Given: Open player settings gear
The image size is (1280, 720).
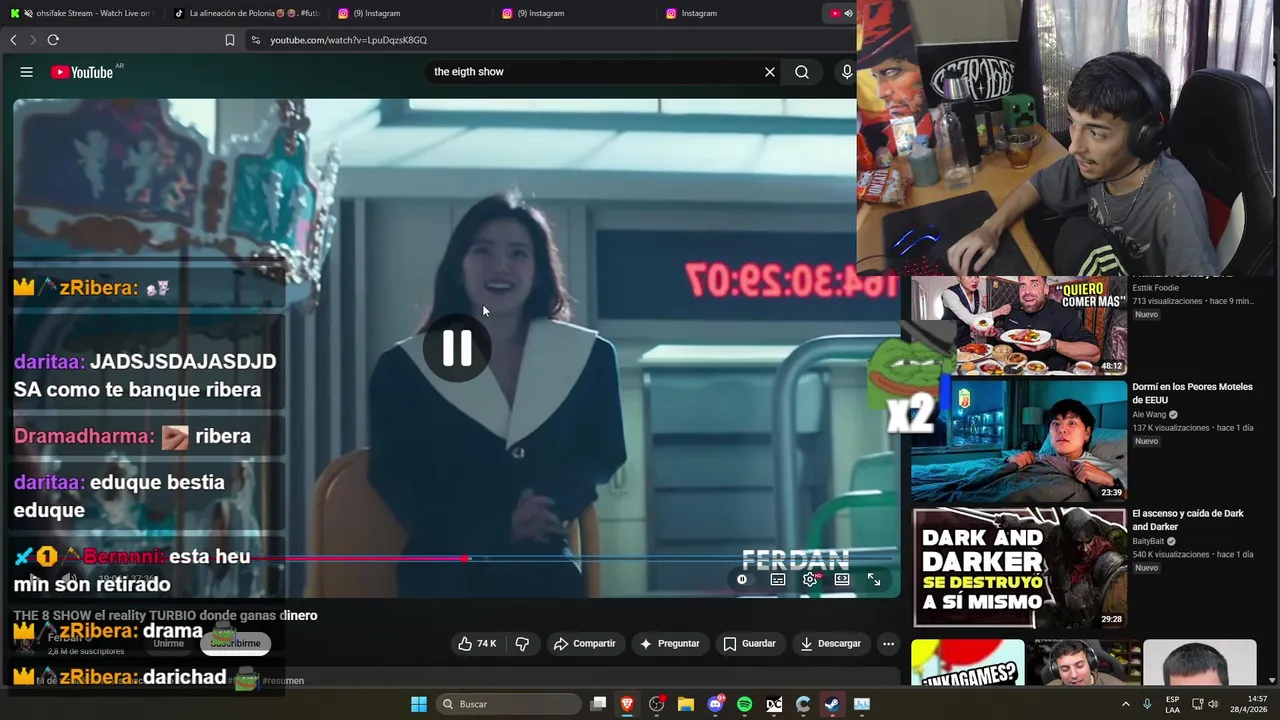Looking at the screenshot, I should pyautogui.click(x=810, y=579).
